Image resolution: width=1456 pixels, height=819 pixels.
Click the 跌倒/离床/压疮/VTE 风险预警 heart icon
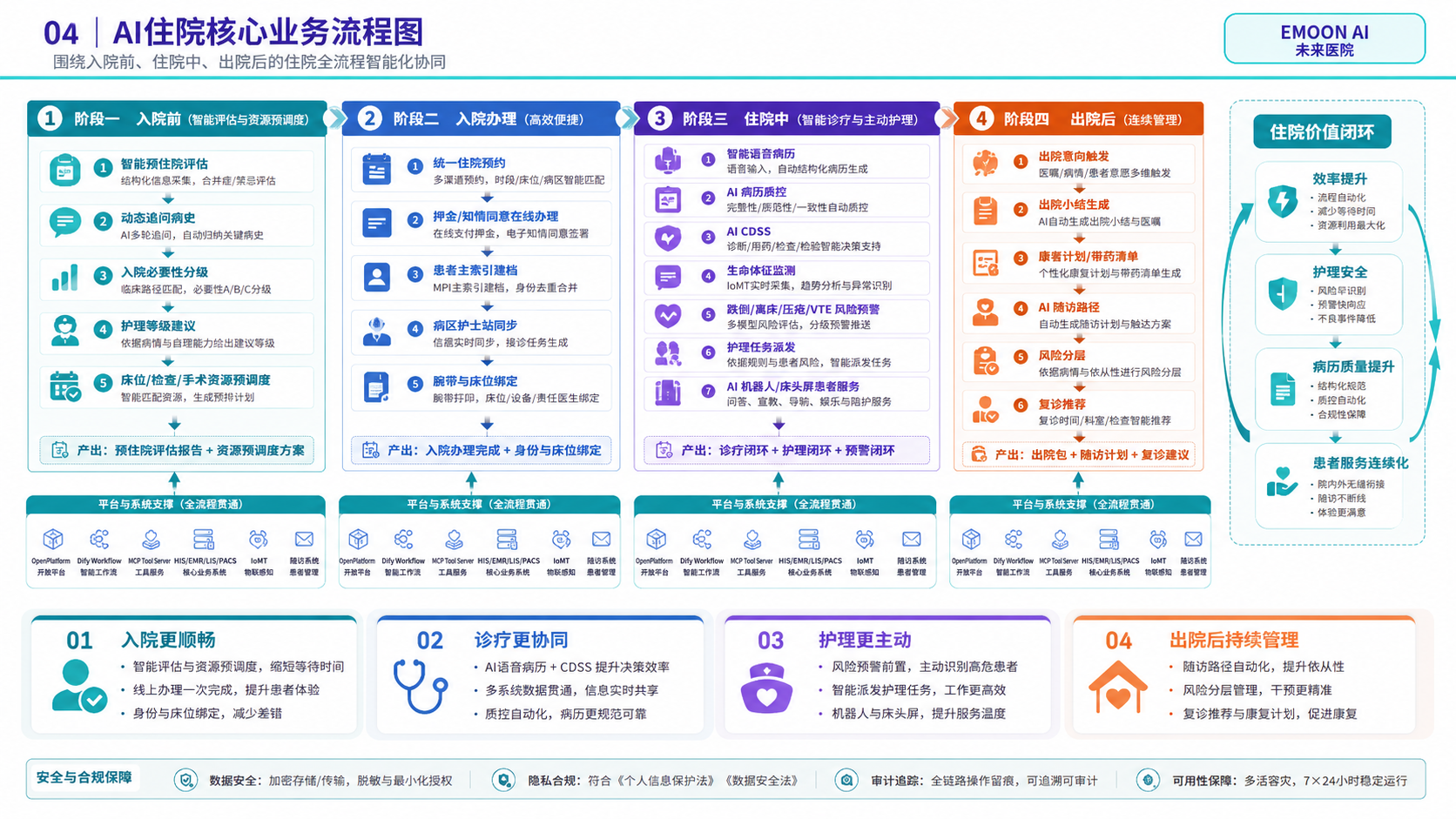tap(668, 315)
